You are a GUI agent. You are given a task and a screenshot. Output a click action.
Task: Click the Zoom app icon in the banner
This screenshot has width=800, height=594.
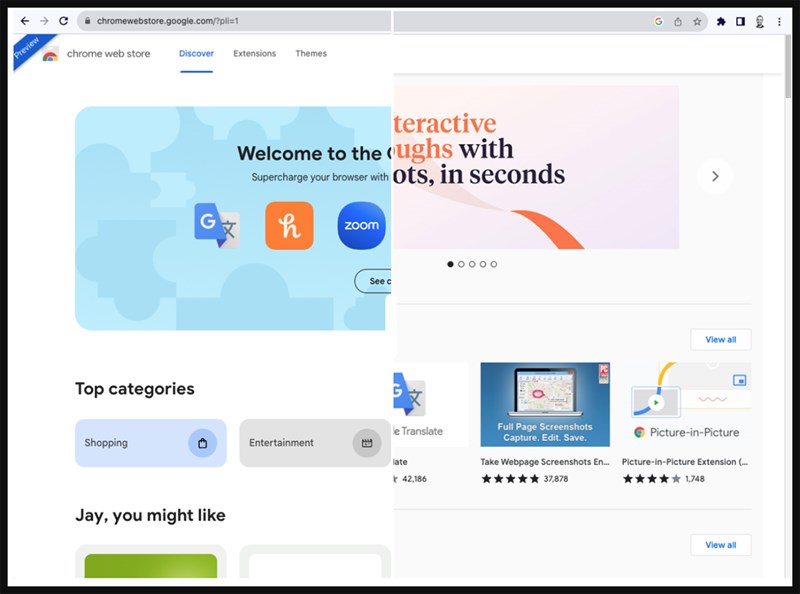pyautogui.click(x=361, y=225)
